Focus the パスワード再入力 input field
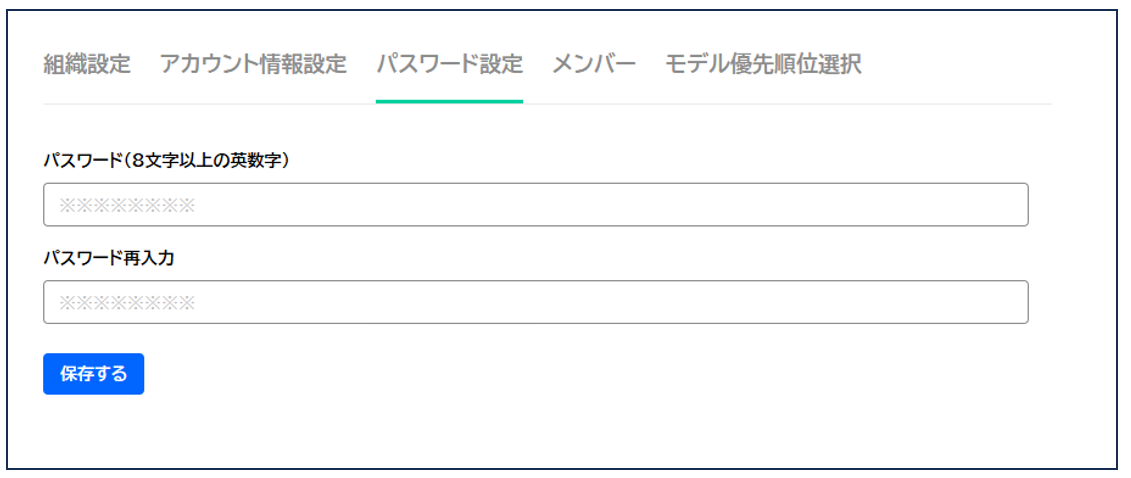 (x=535, y=302)
